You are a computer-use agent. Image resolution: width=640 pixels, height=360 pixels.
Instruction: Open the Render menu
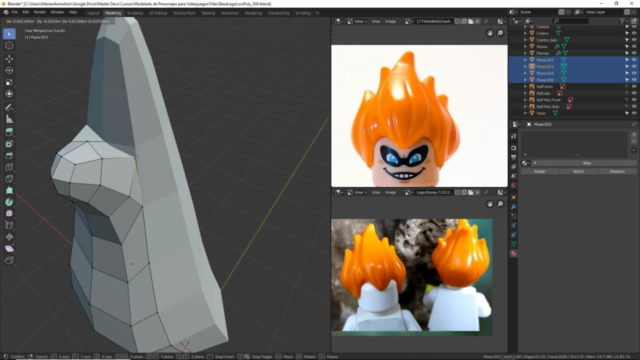[x=40, y=12]
